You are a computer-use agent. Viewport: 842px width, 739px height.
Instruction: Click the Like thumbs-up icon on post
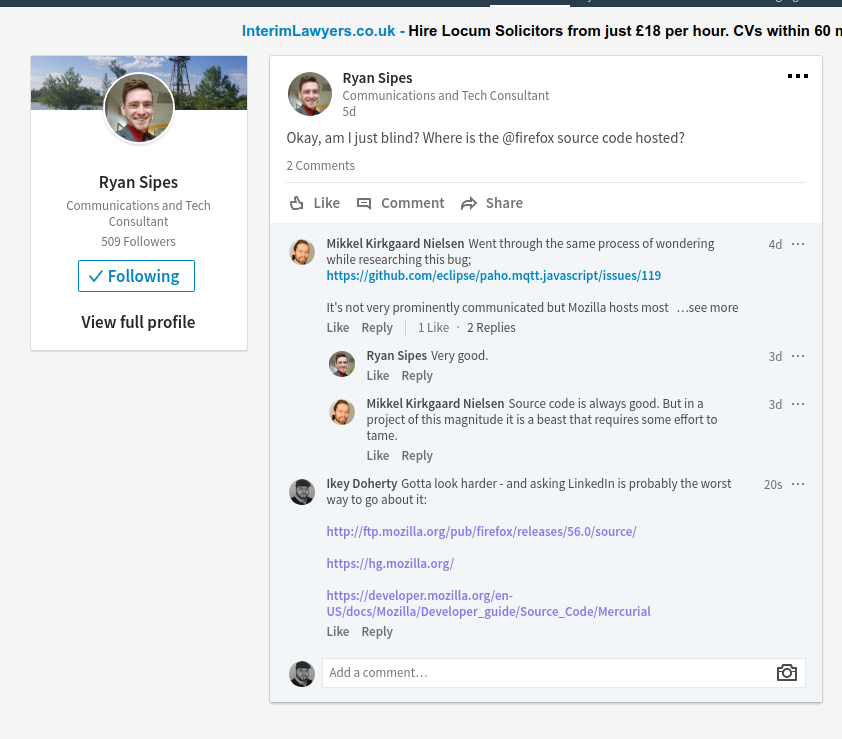click(296, 203)
